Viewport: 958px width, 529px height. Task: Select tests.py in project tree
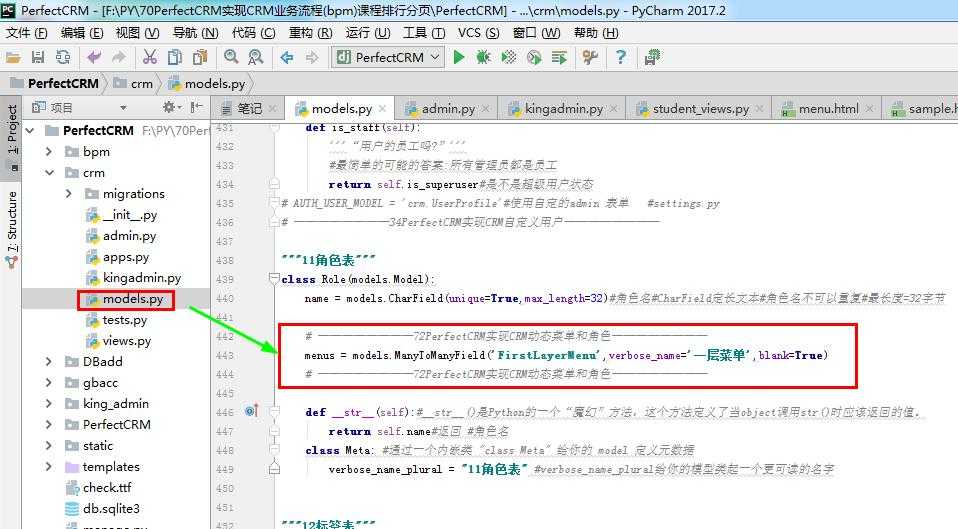(125, 320)
